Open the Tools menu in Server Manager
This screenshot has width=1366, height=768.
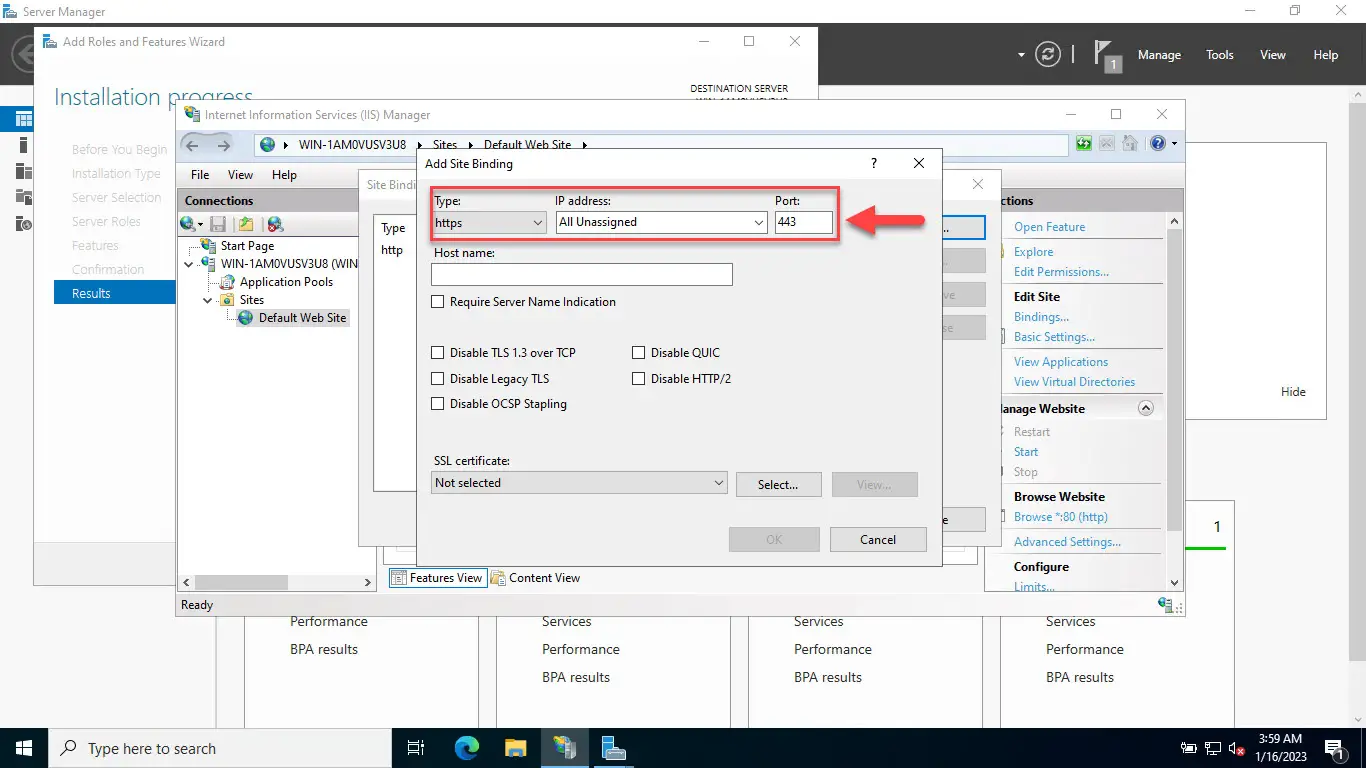1219,55
